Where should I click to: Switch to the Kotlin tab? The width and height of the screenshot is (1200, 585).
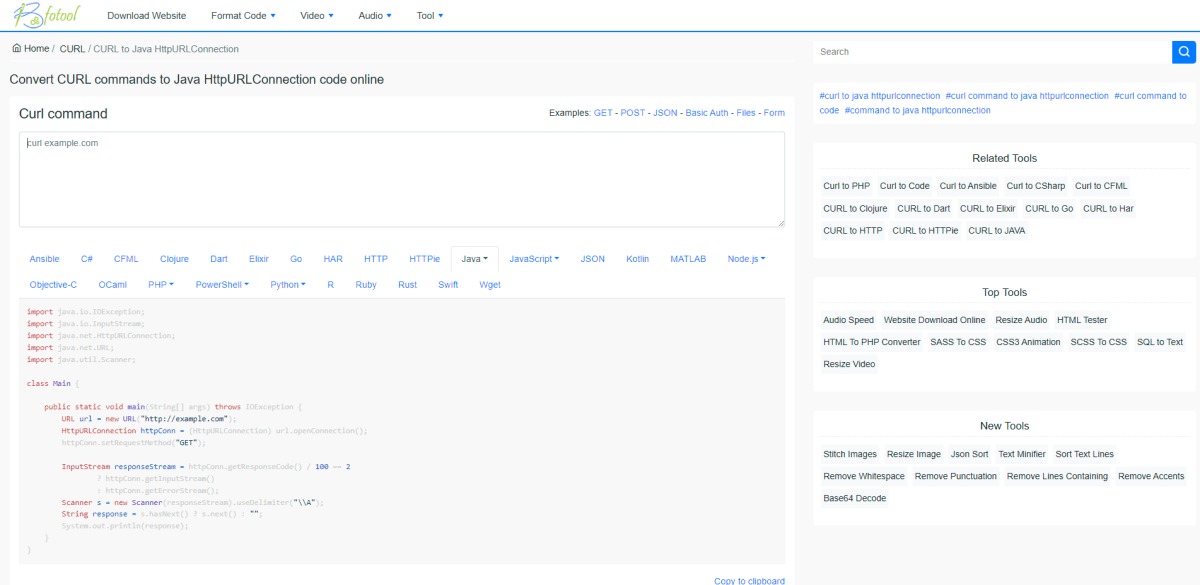point(638,259)
